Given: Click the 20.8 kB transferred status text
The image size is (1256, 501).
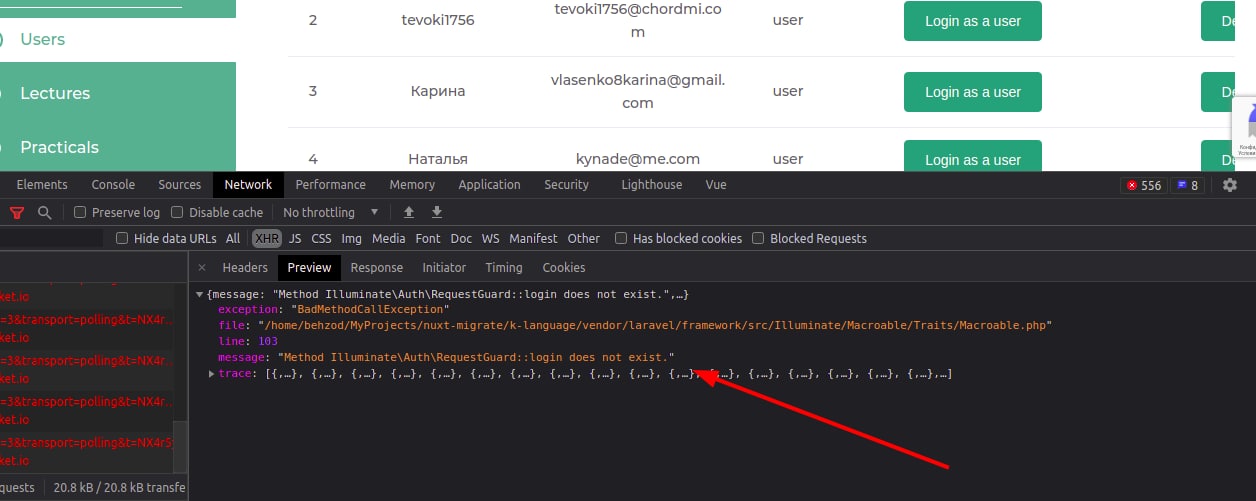Looking at the screenshot, I should click(120, 487).
